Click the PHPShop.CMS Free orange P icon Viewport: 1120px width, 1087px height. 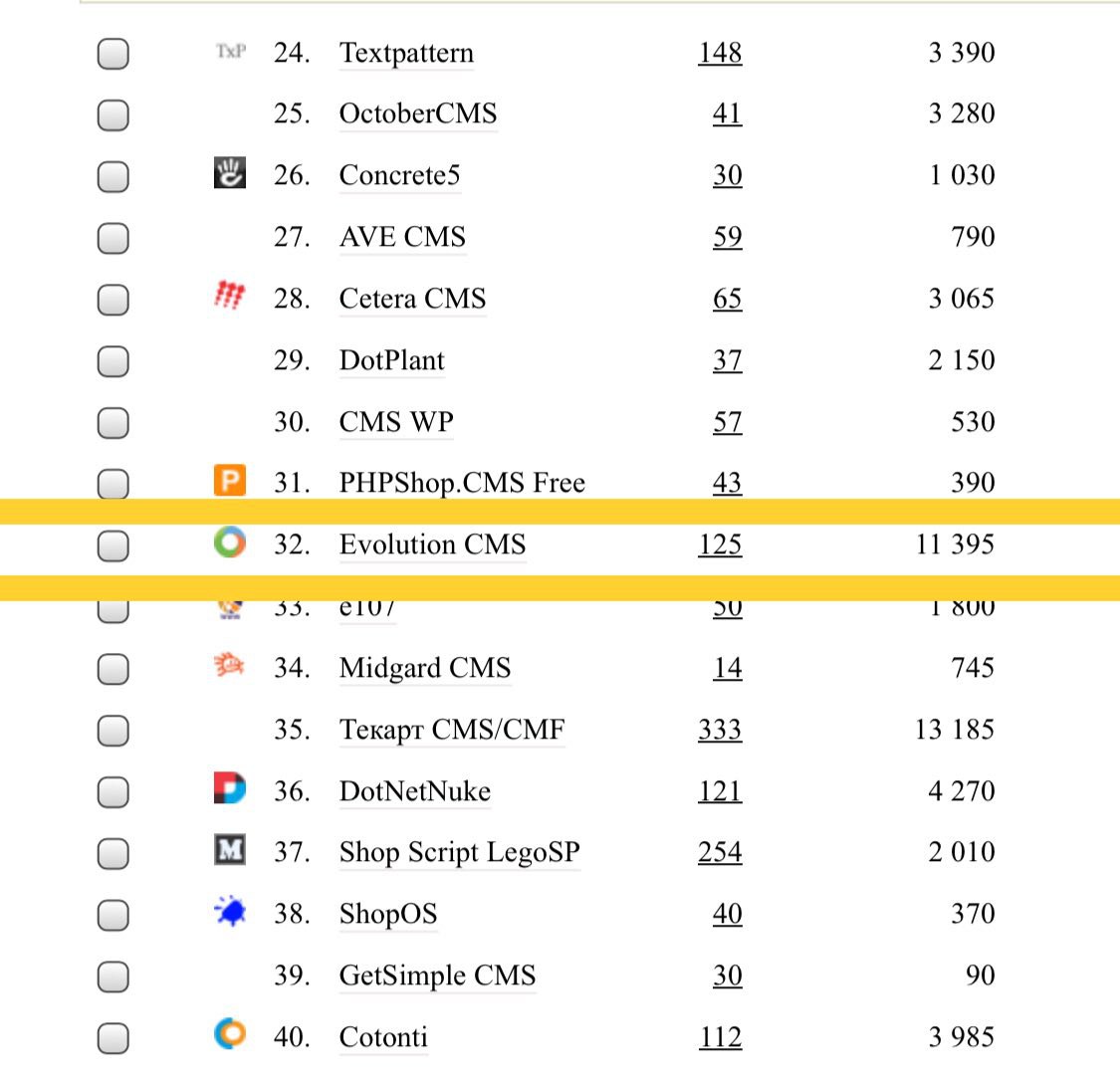pos(230,480)
